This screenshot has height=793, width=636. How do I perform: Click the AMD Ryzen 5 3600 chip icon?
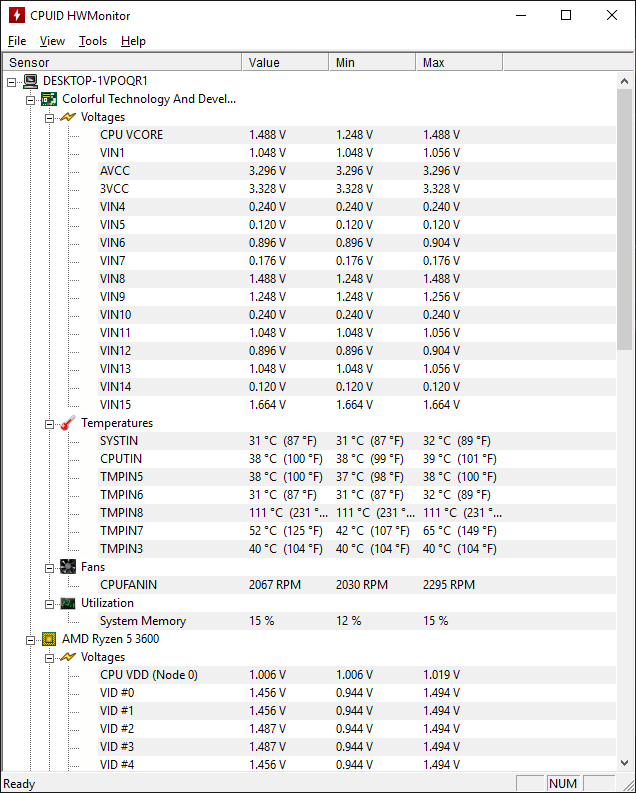tap(49, 639)
